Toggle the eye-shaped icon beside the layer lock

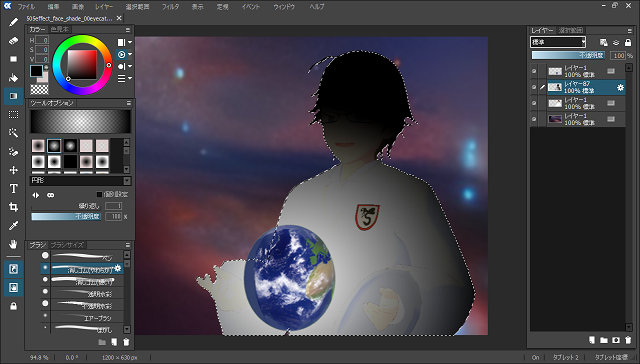[x=616, y=42]
